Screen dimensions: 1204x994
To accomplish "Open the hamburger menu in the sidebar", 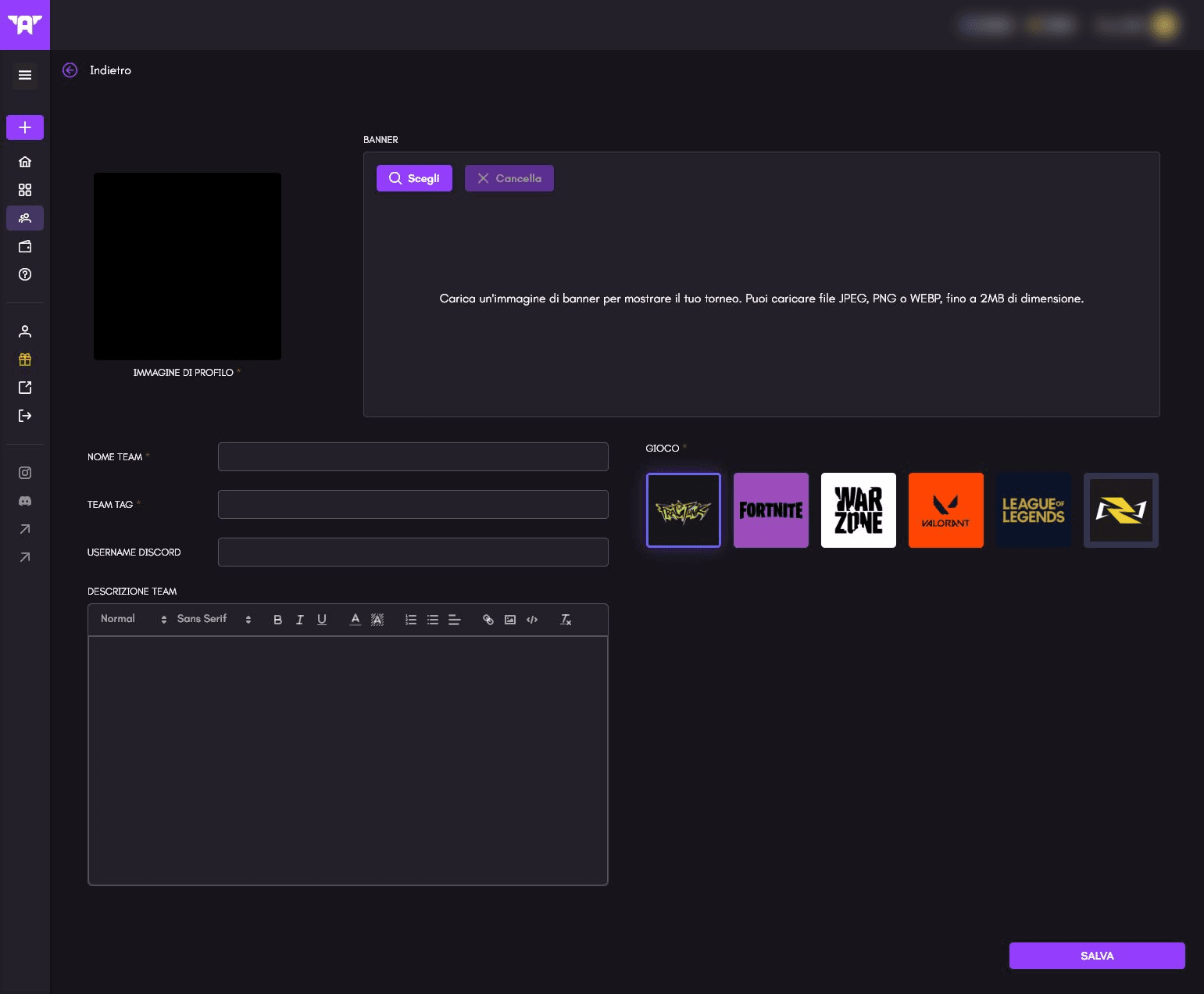I will [x=25, y=75].
